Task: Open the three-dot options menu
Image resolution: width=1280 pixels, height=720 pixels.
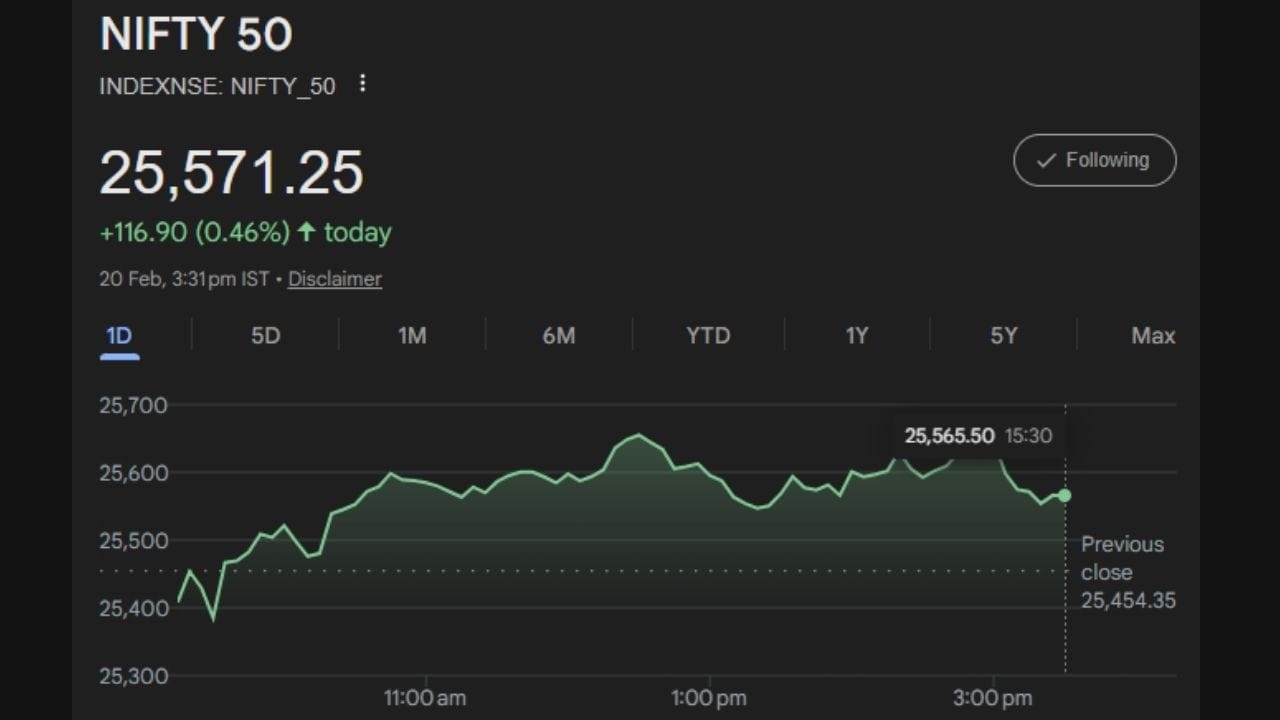Action: [362, 85]
